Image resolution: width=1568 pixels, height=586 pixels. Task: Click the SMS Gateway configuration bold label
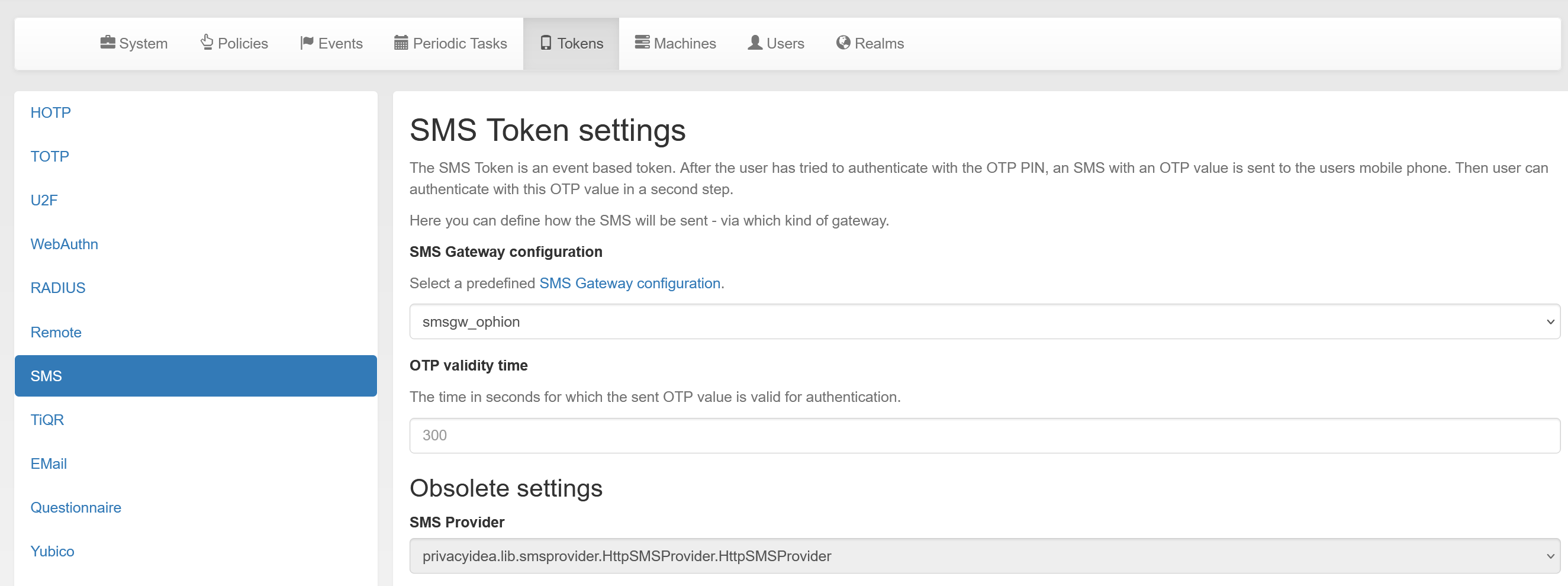(506, 252)
